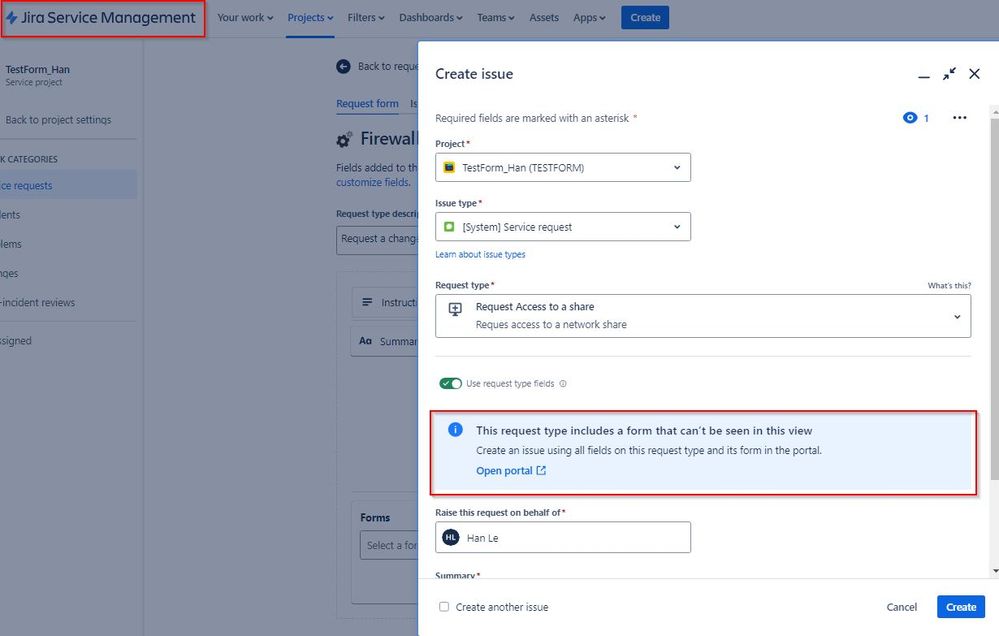999x636 pixels.
Task: Click the customize fields link
Action: point(373,182)
